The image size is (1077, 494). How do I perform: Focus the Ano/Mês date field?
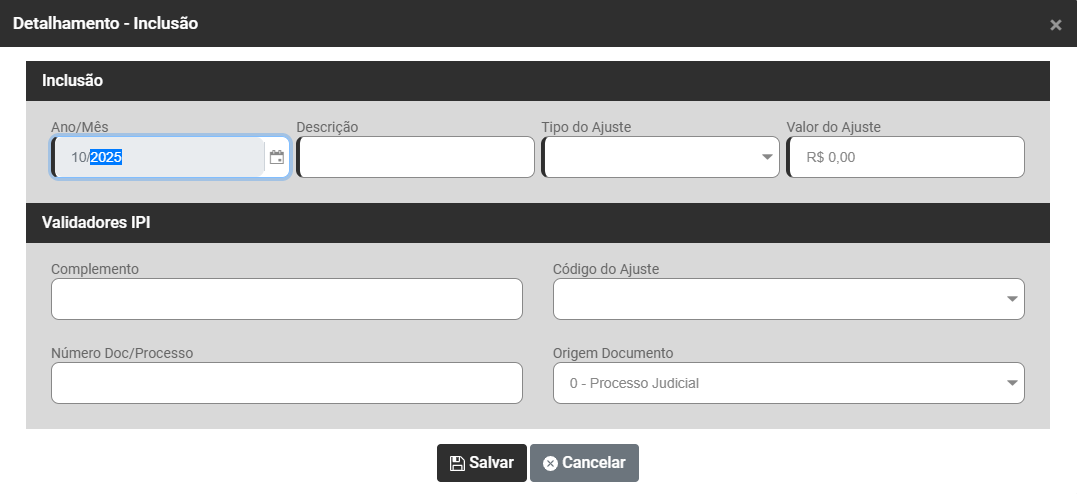pos(160,157)
